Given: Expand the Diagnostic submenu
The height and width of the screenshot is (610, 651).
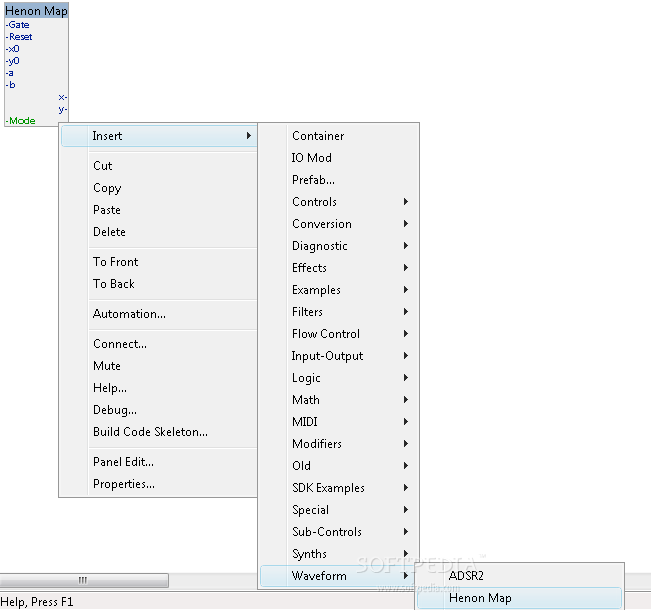Looking at the screenshot, I should pos(338,246).
